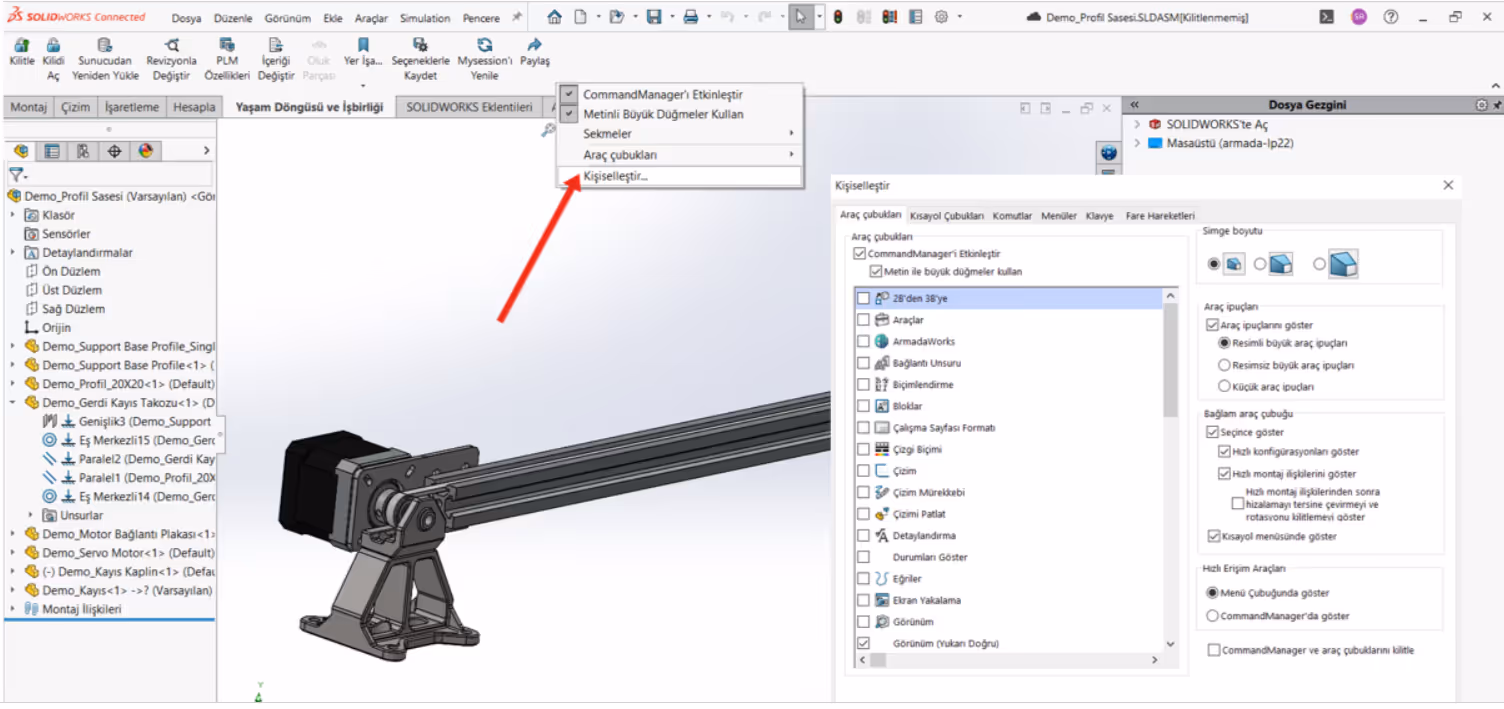The image size is (1504, 709).
Task: Open the ConfigurationManager tab icon
Action: (x=83, y=151)
